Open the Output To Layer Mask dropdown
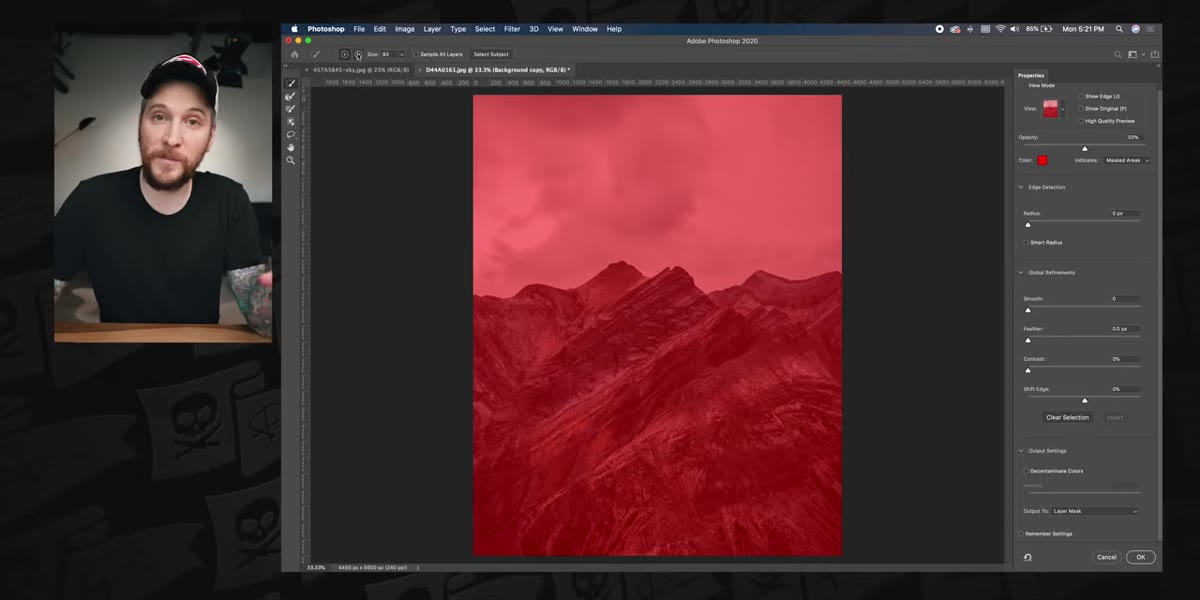Screen dimensions: 1200x600 (1095, 511)
